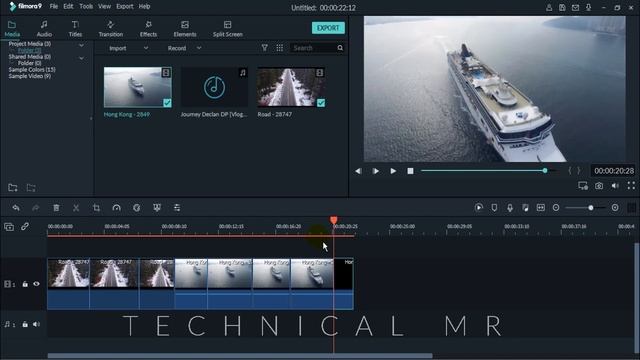Open the Effects tab
Image resolution: width=640 pixels, height=360 pixels.
point(148,29)
